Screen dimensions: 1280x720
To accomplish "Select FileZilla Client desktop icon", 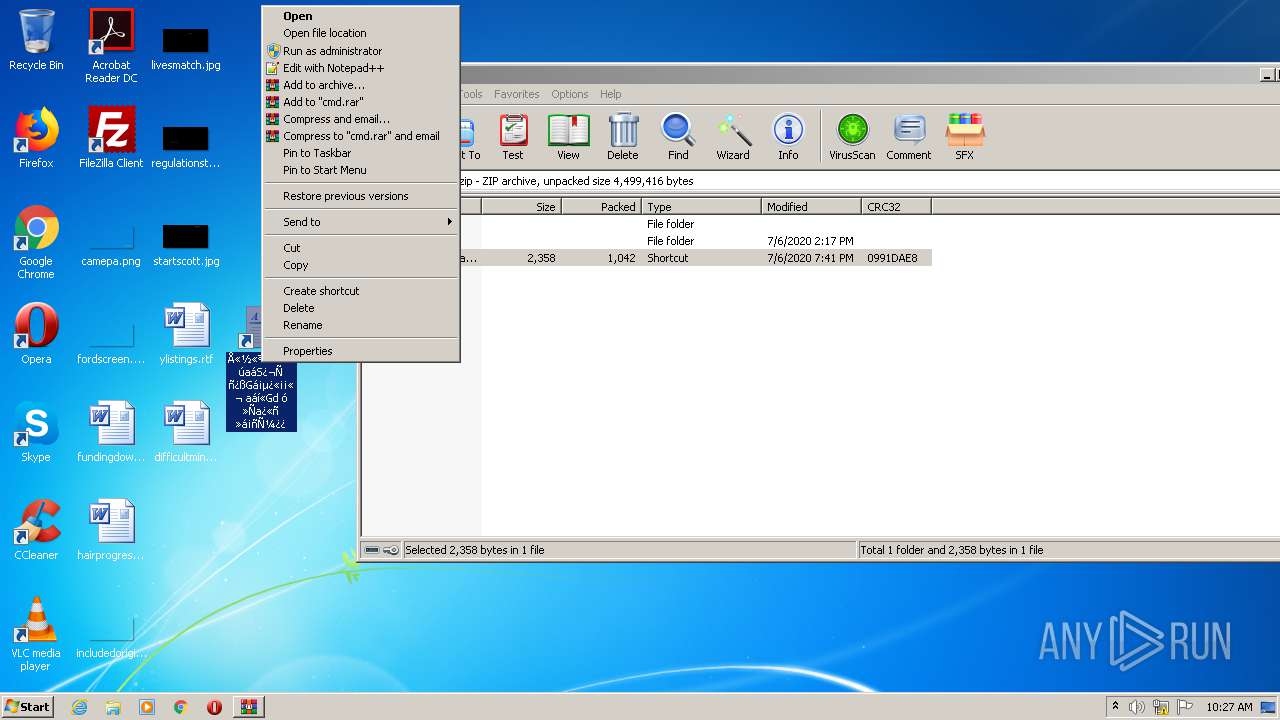I will point(111,138).
